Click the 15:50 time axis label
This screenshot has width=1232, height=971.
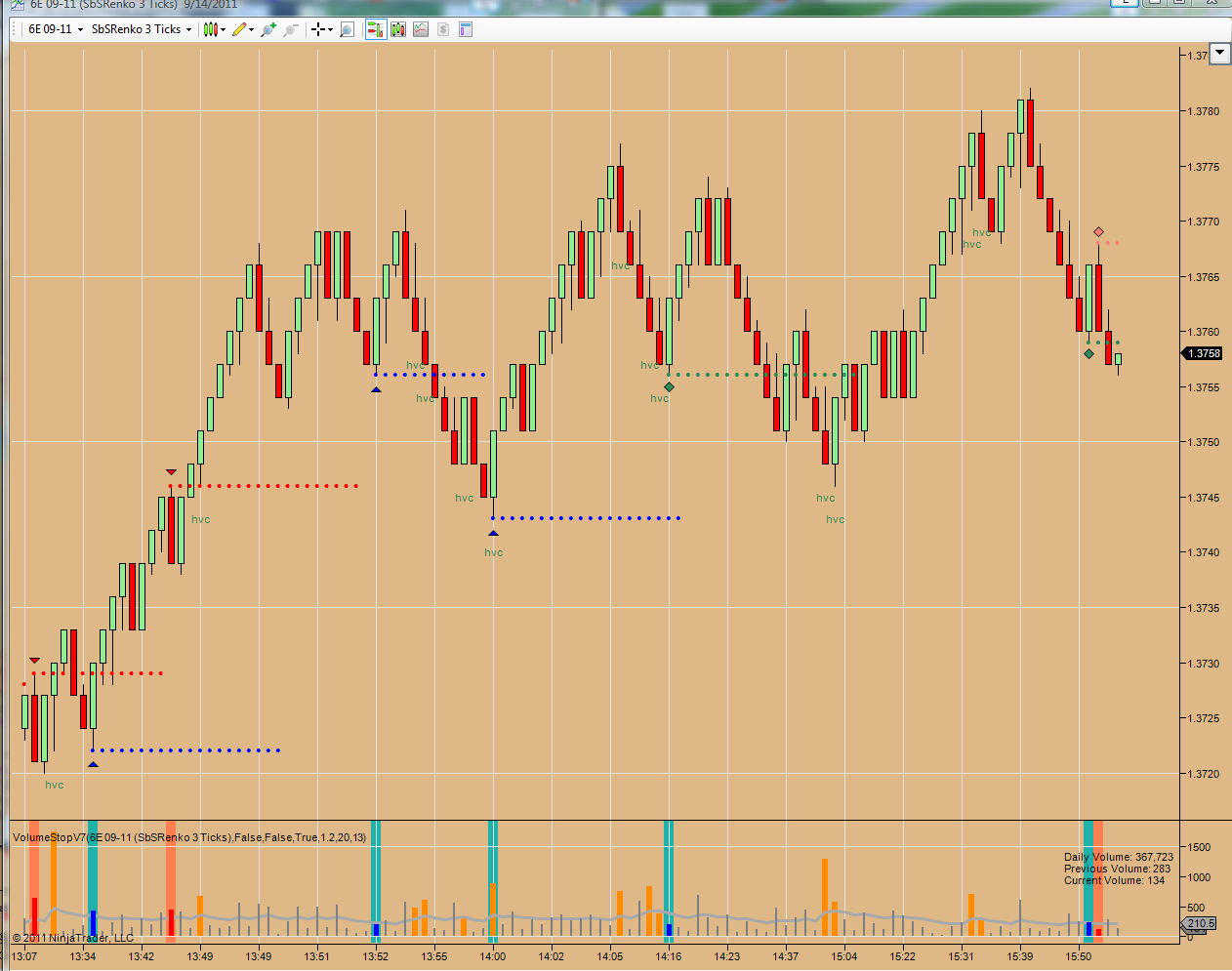pyautogui.click(x=1079, y=956)
